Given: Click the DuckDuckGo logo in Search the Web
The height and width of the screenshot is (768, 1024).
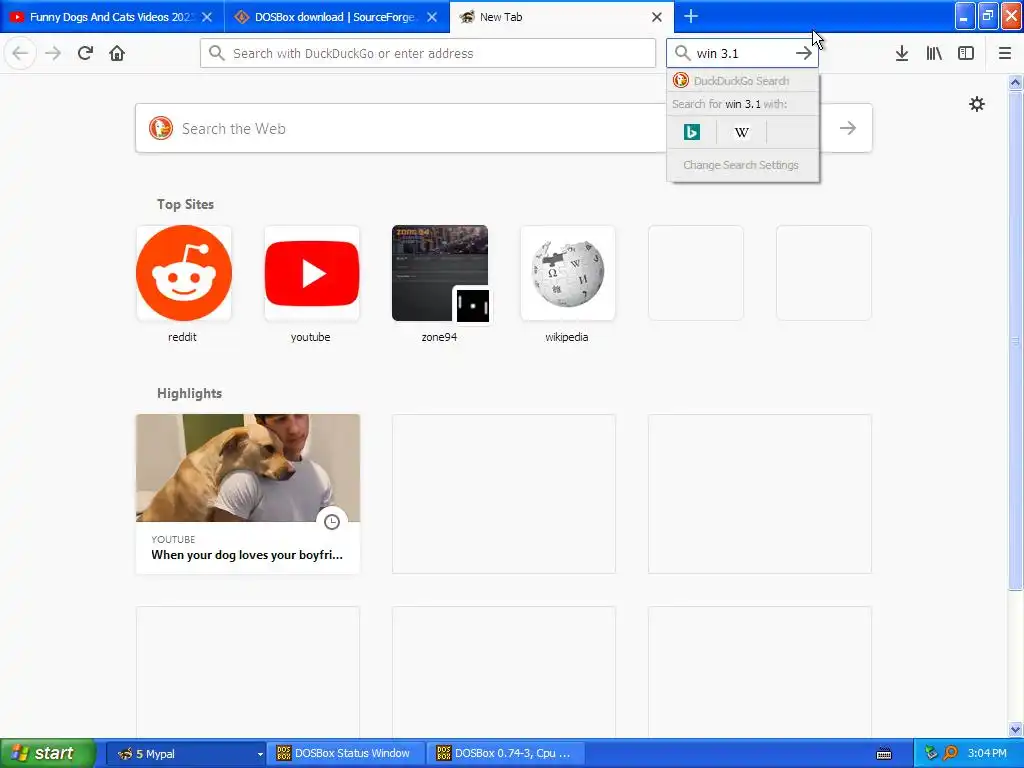Looking at the screenshot, I should (x=161, y=128).
